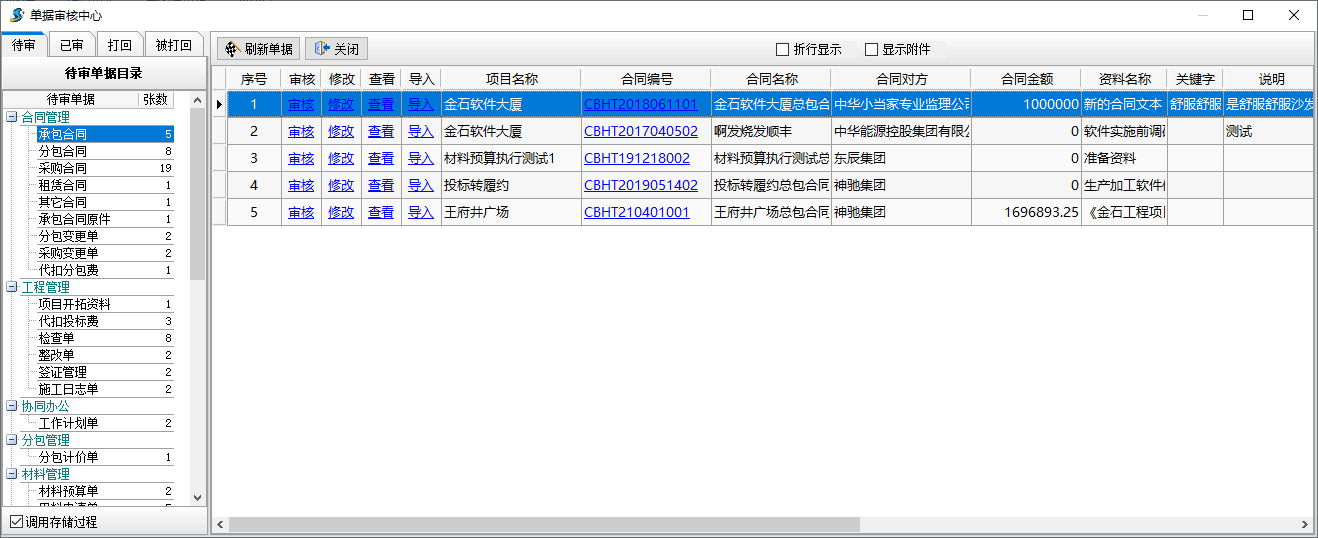This screenshot has height=538, width=1318.
Task: Click 审核 link for row 3
Action: 301,158
